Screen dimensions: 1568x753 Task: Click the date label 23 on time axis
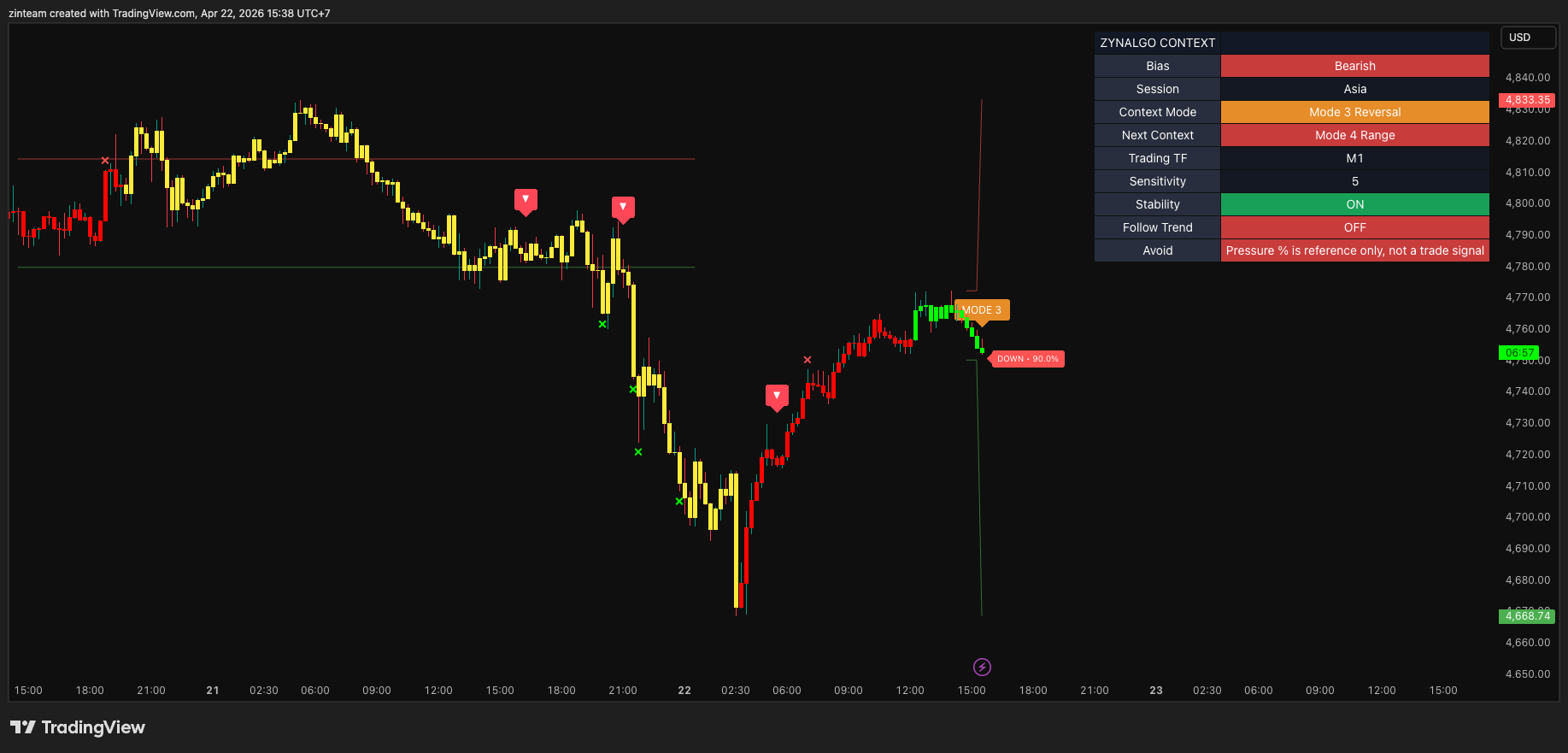click(1156, 691)
